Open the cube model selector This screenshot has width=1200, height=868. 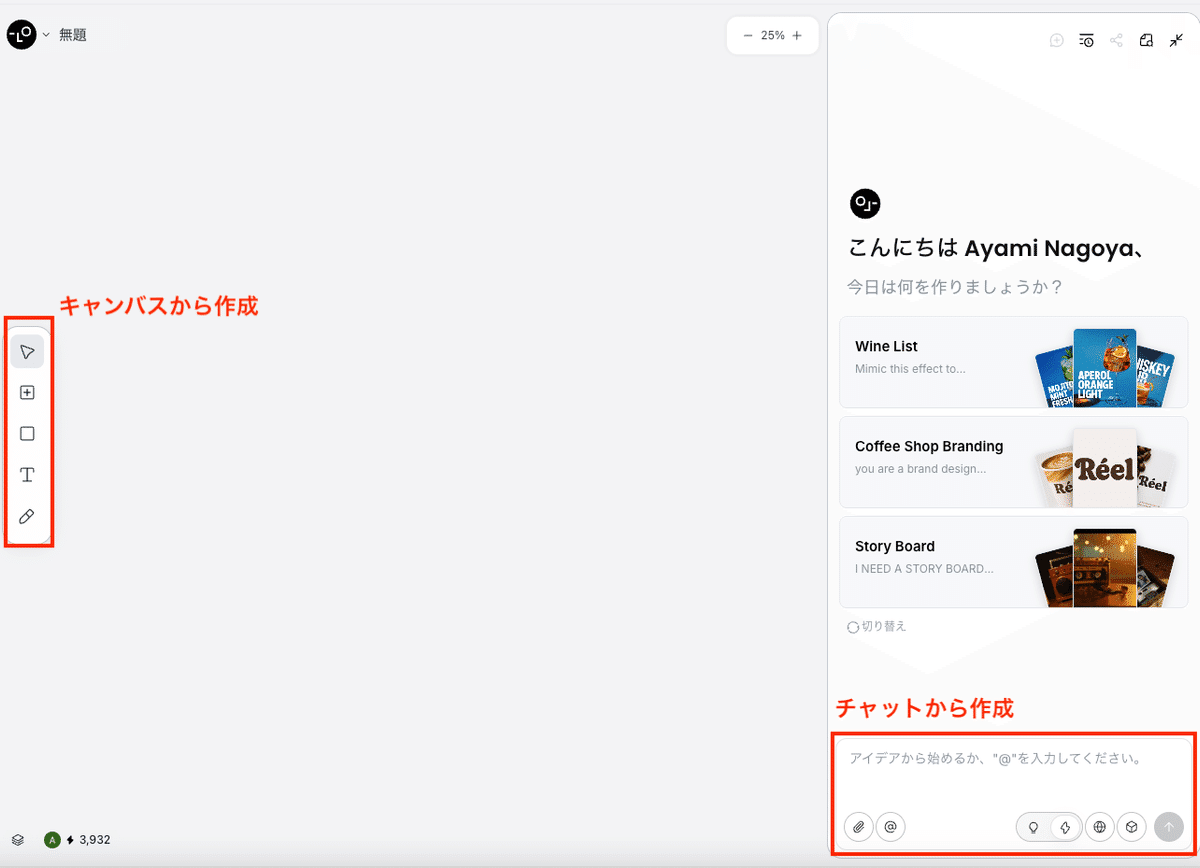point(1131,827)
